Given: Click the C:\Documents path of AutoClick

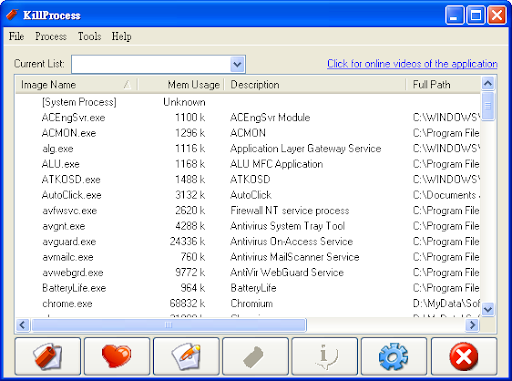Looking at the screenshot, I should click(446, 195).
